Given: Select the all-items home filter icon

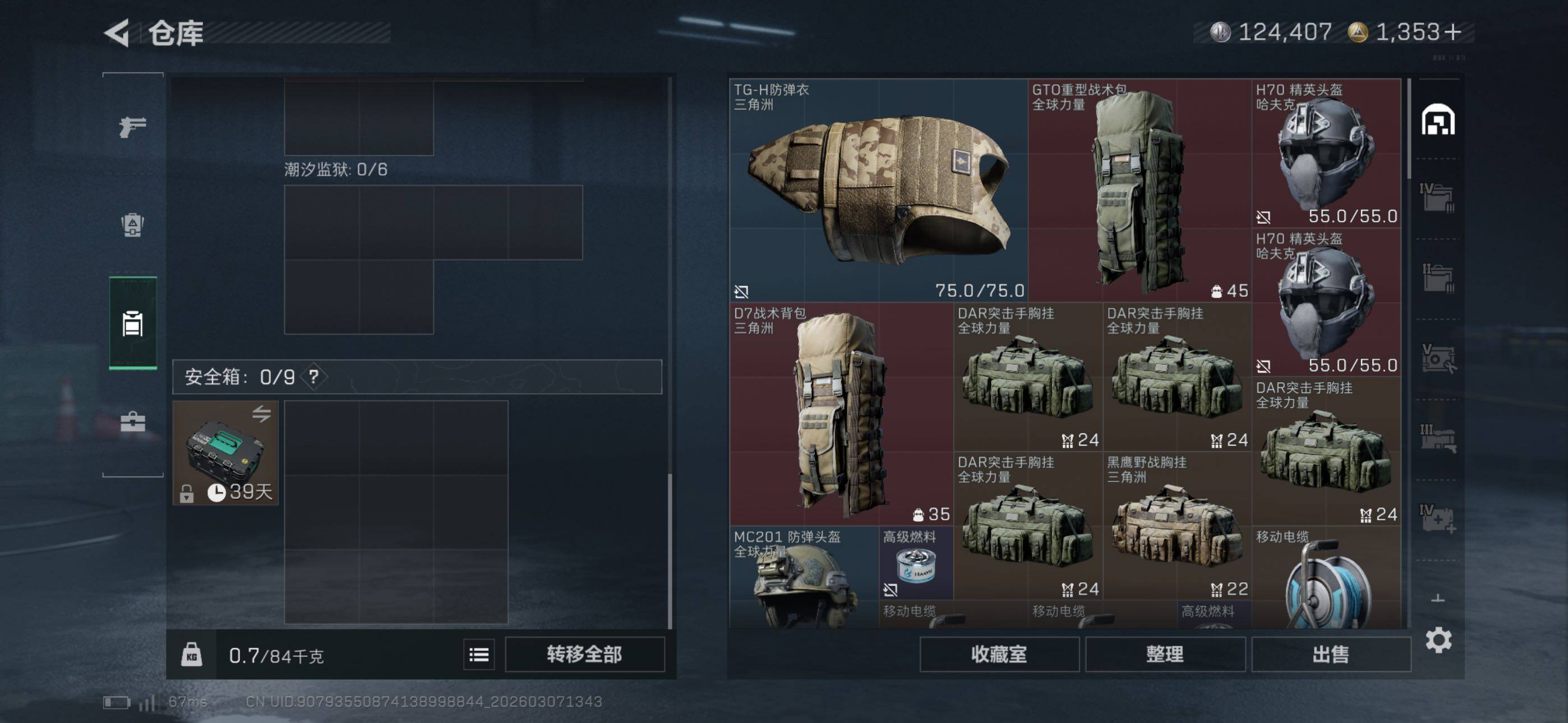Looking at the screenshot, I should [x=1438, y=119].
